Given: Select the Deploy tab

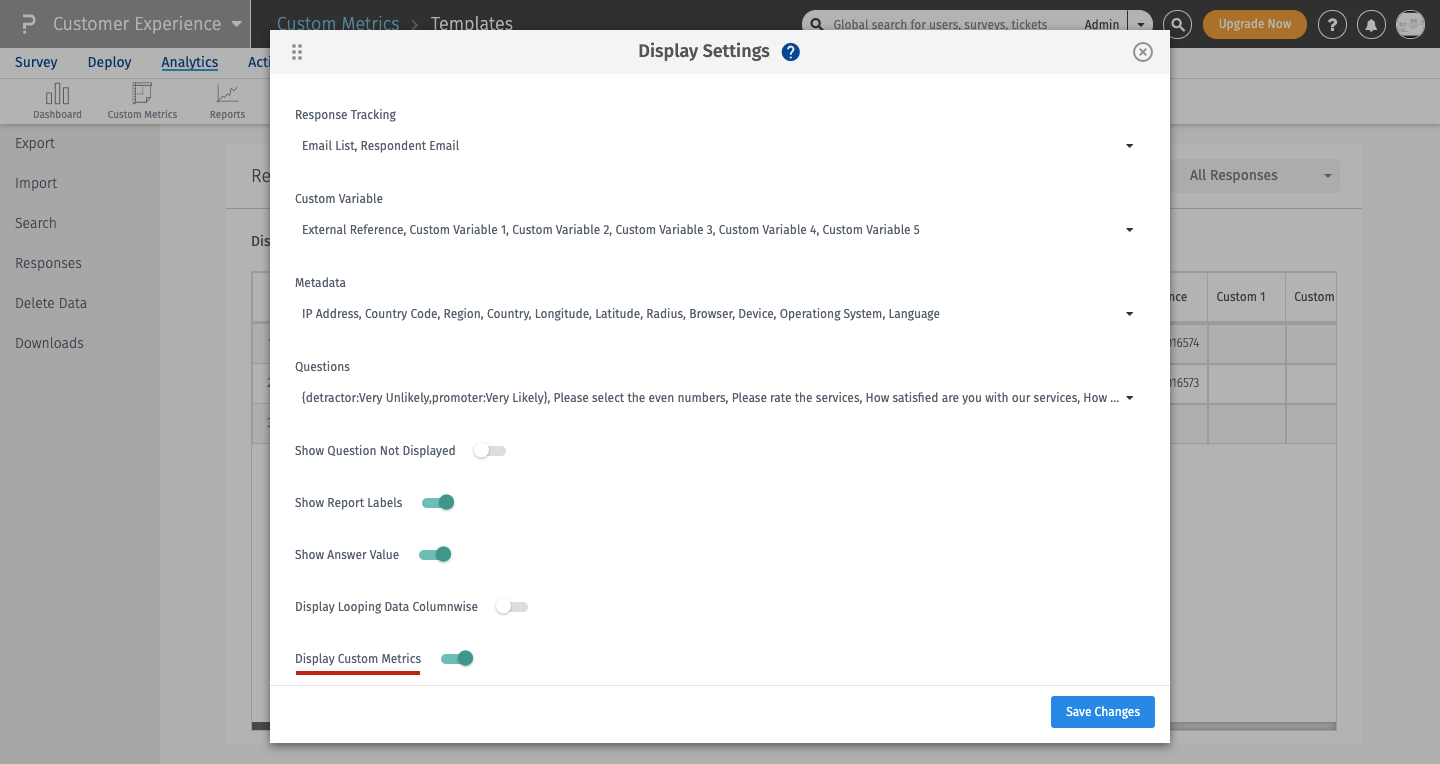Looking at the screenshot, I should pyautogui.click(x=109, y=61).
